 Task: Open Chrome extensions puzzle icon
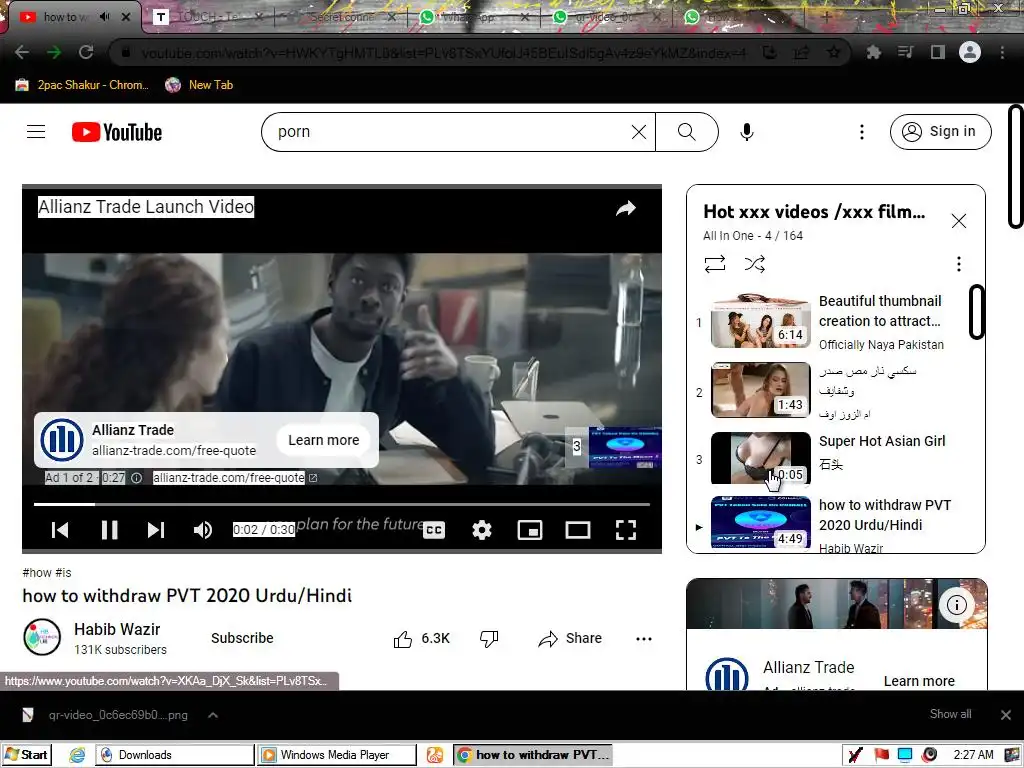(874, 52)
